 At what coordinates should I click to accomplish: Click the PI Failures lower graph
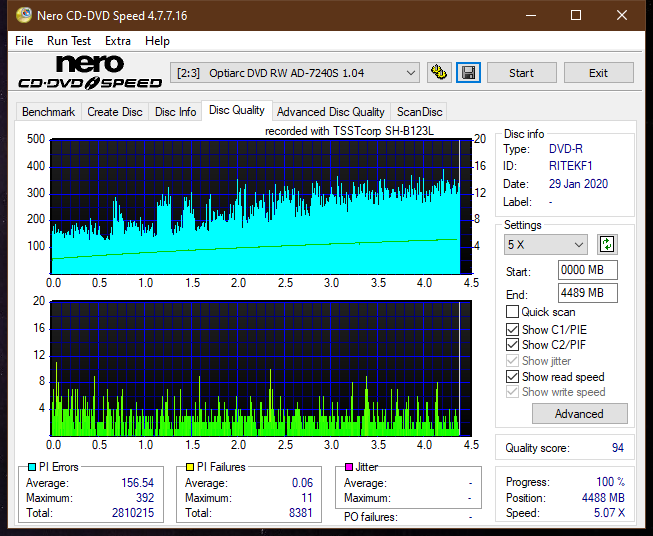pyautogui.click(x=261, y=369)
